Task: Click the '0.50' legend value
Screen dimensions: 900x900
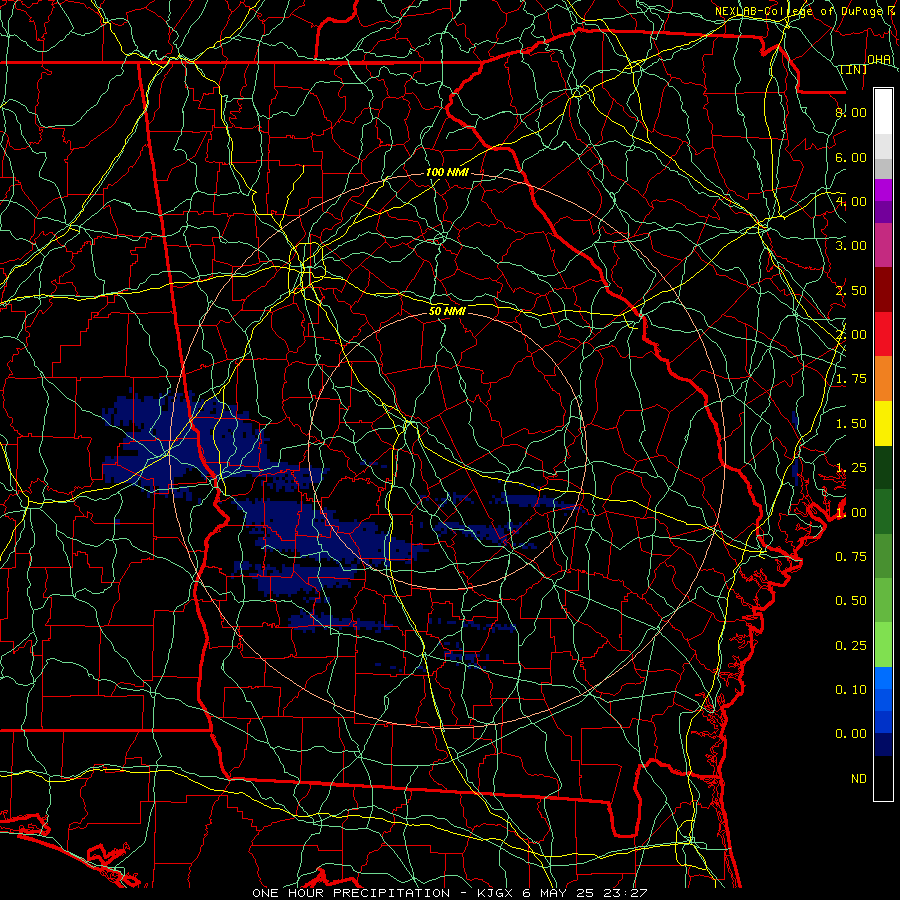Action: tap(851, 600)
